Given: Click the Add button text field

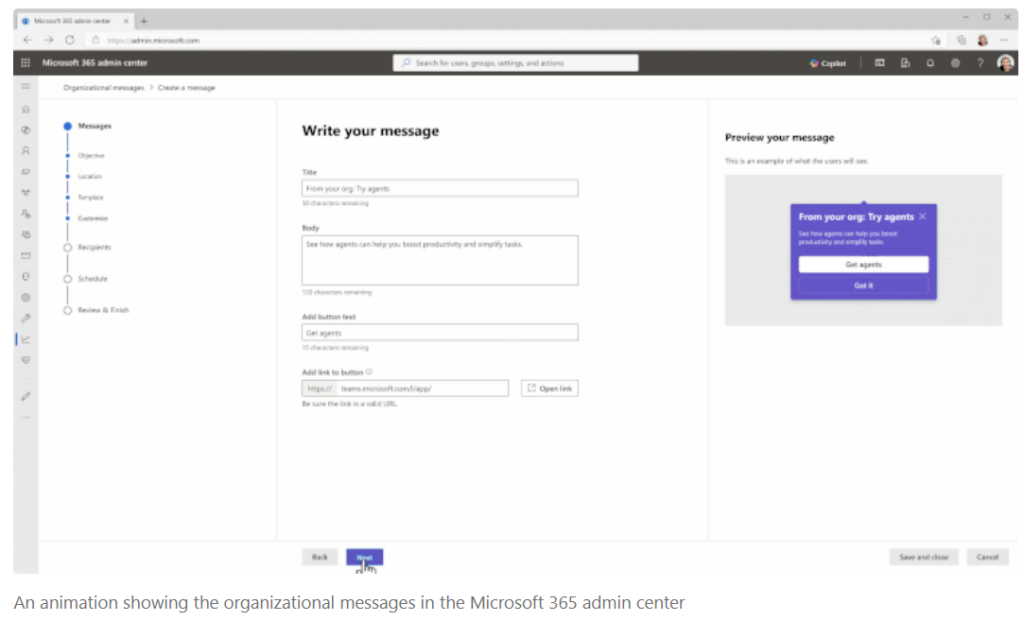Looking at the screenshot, I should 440,332.
